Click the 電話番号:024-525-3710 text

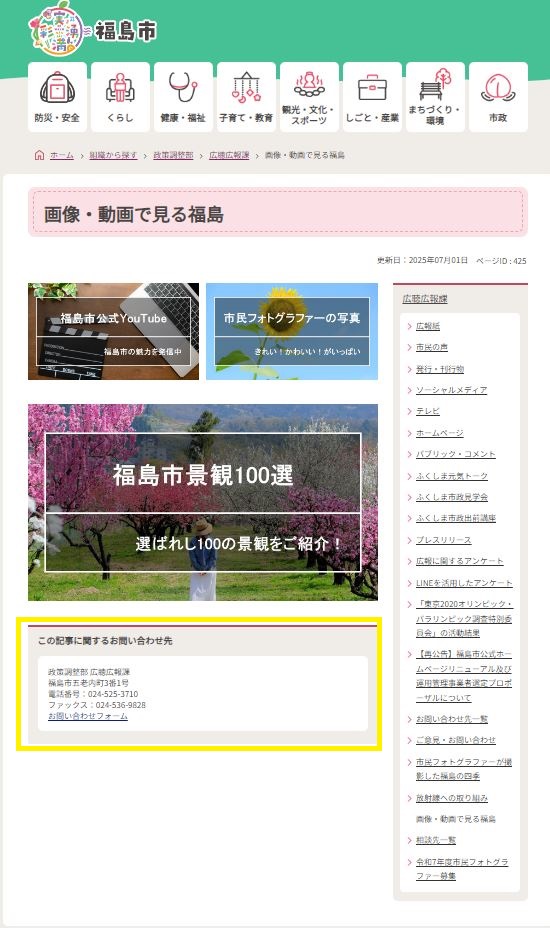coord(93,694)
